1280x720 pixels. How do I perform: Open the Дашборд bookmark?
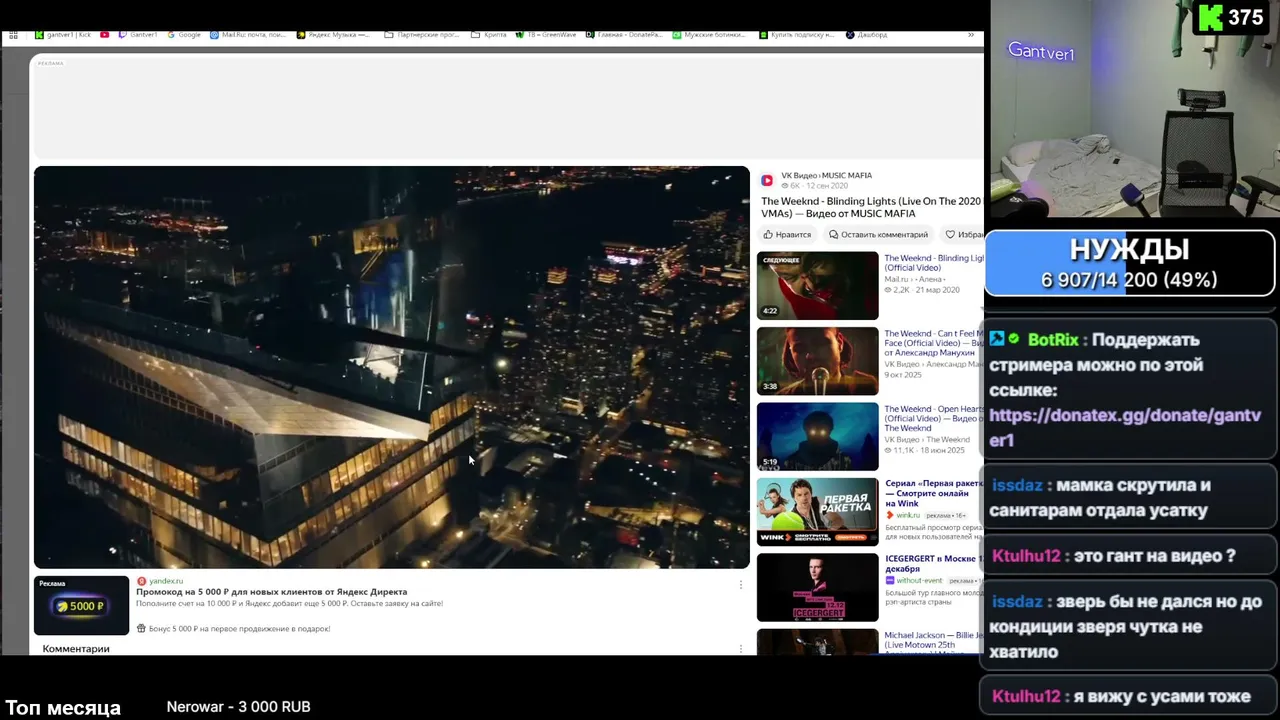pyautogui.click(x=866, y=35)
